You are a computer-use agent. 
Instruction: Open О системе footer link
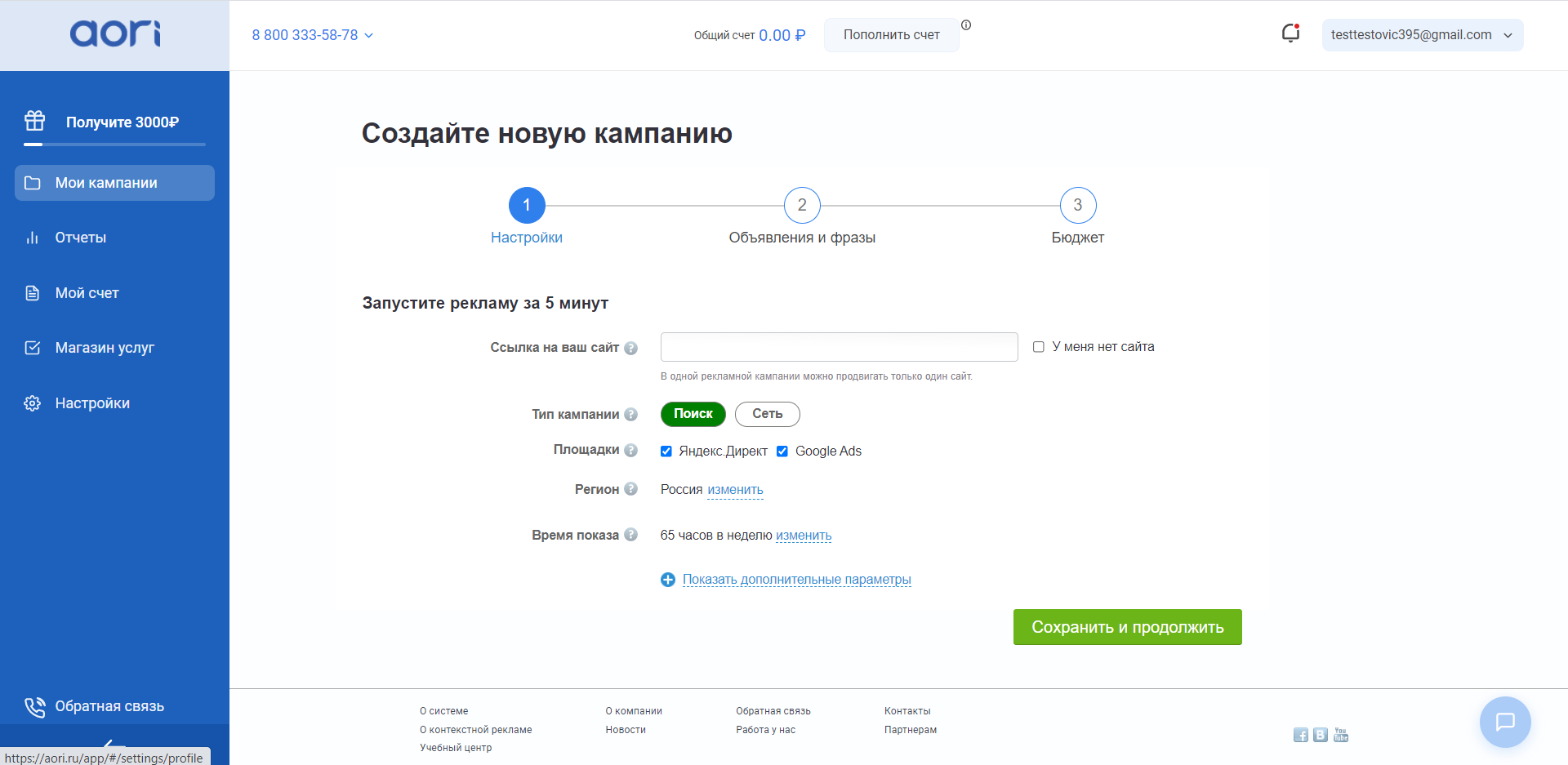pos(444,711)
